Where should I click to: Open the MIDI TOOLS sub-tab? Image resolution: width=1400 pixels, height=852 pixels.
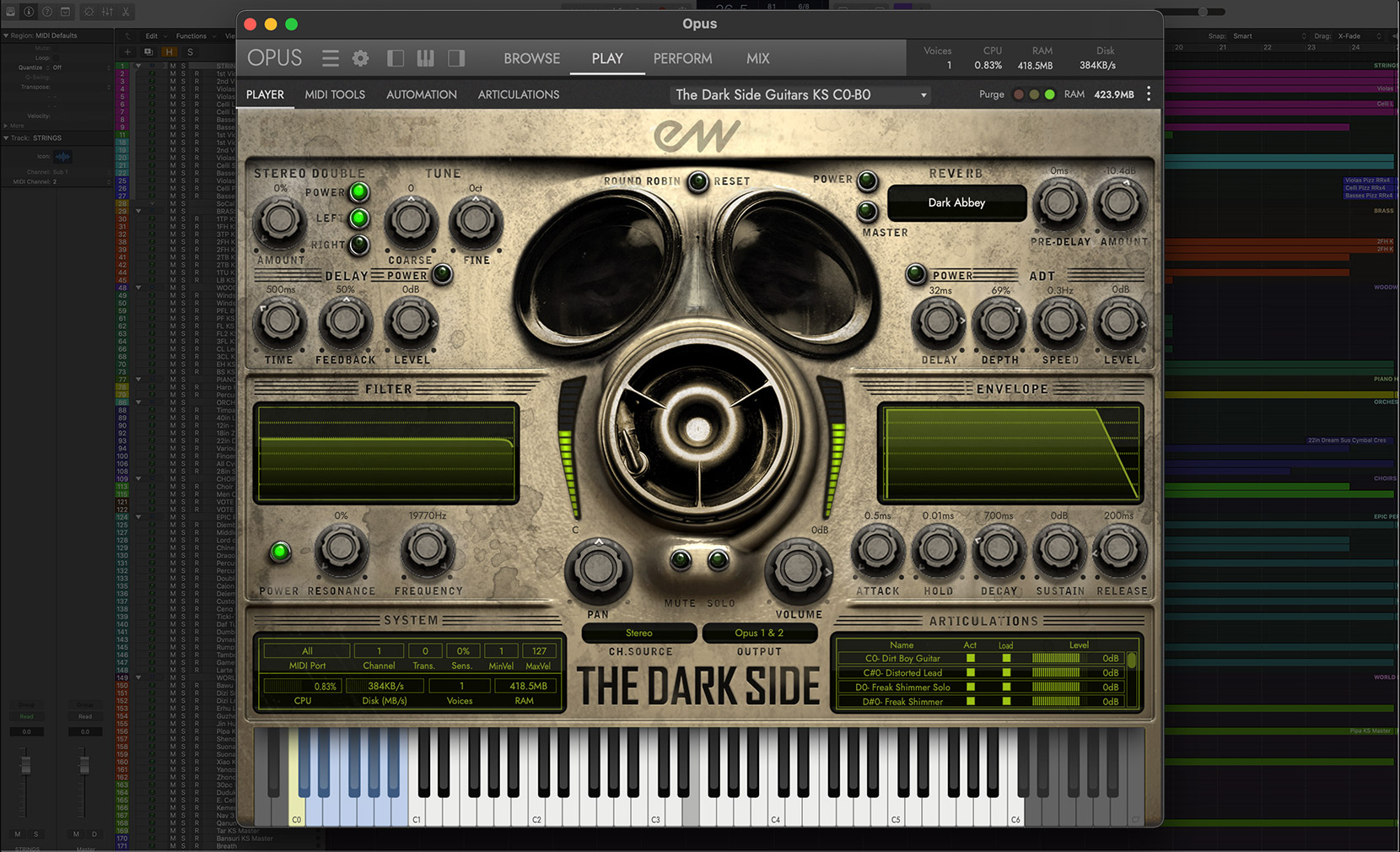point(335,94)
